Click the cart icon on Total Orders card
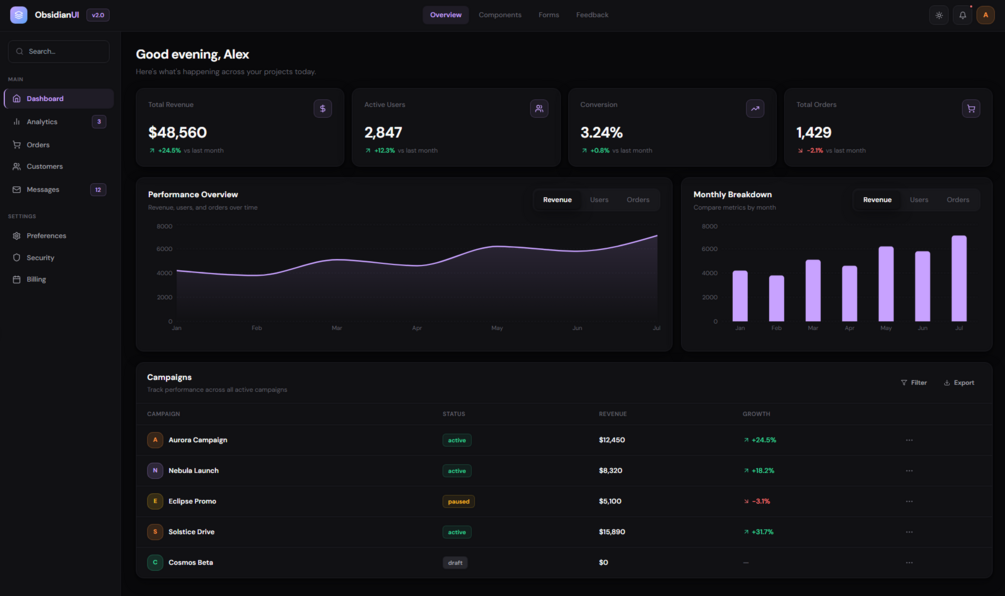The image size is (1005, 596). tap(971, 108)
